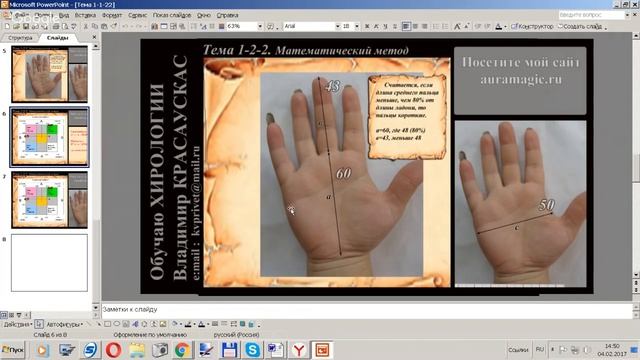This screenshot has width=640, height=360.
Task: Toggle italic formatting
Action: pyautogui.click(x=376, y=26)
